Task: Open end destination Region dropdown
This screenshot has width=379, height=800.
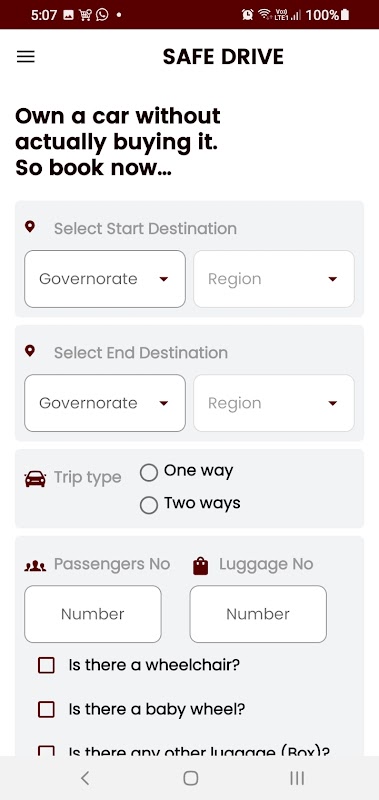Action: [274, 403]
